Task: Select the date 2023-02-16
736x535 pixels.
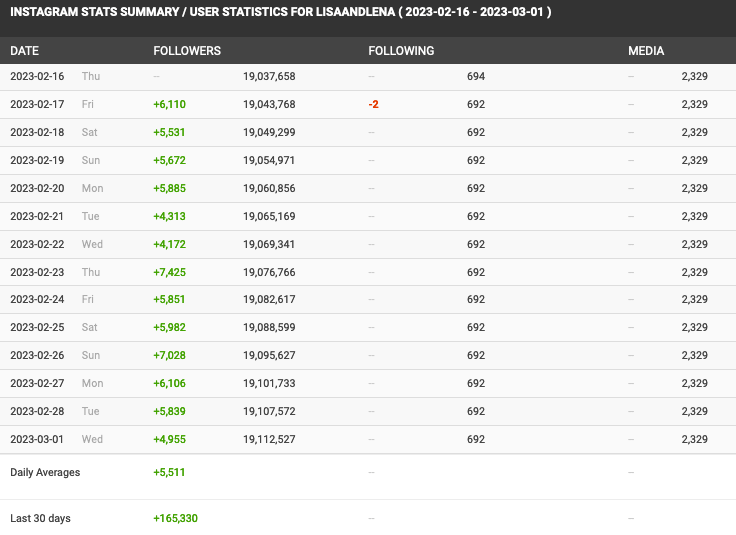Action: 37,76
